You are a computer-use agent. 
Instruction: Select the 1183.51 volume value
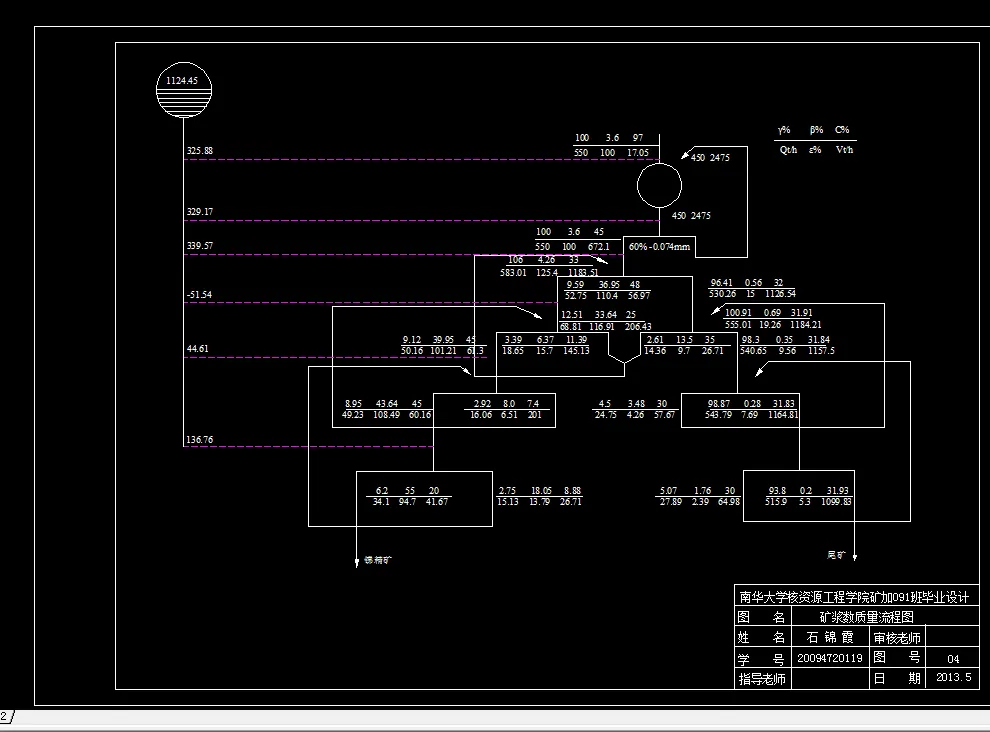tap(583, 273)
